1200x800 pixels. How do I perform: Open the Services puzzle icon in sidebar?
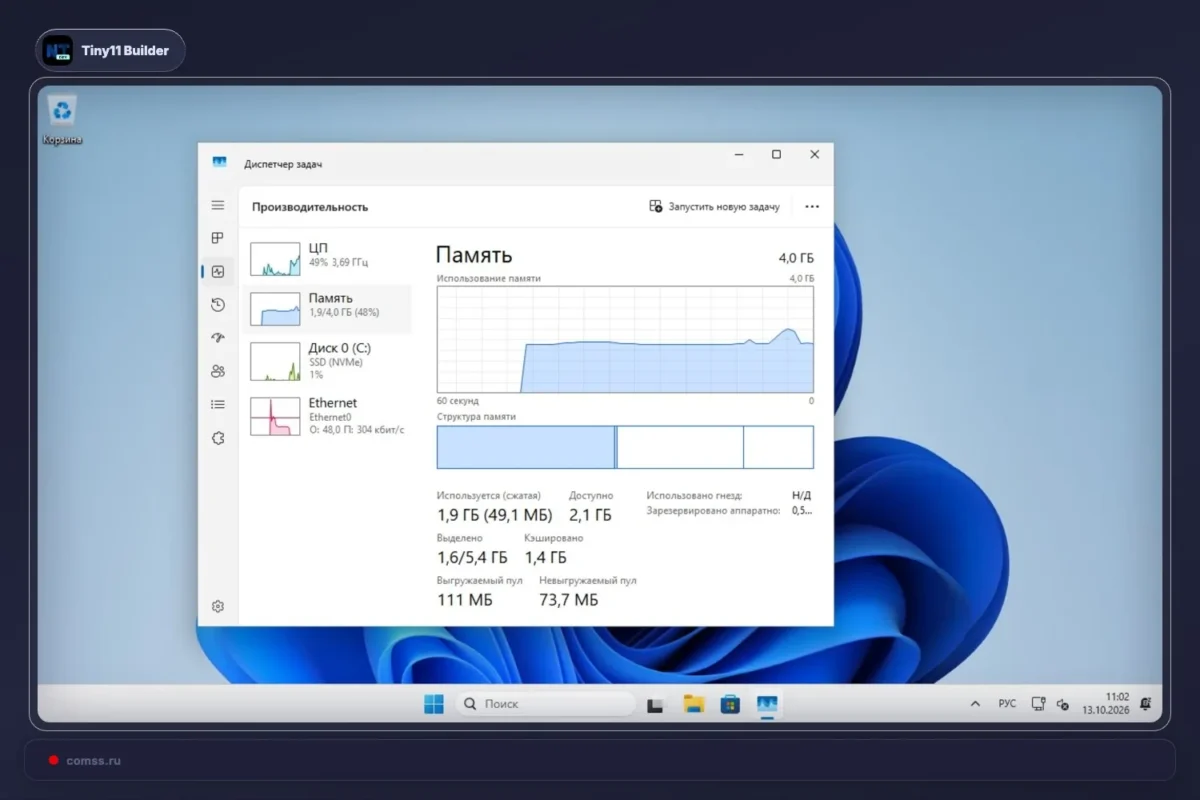(x=218, y=438)
